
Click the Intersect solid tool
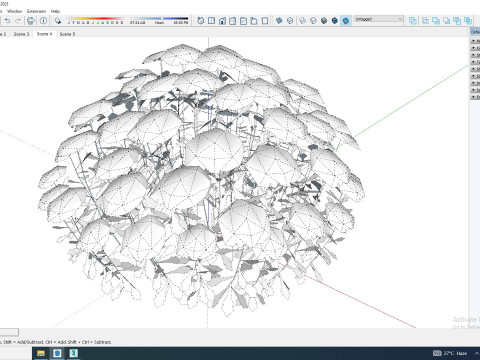[426, 21]
